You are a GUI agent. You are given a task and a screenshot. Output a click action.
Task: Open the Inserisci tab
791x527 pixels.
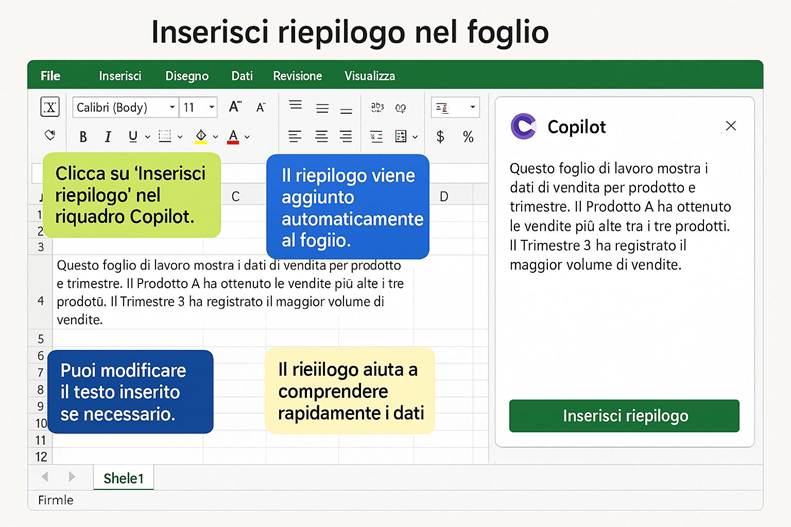[x=120, y=76]
